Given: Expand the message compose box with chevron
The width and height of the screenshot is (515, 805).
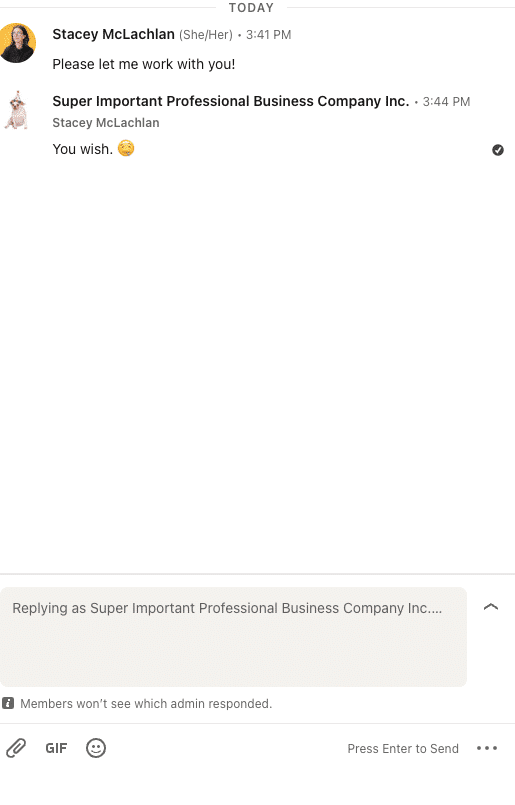Looking at the screenshot, I should (491, 607).
